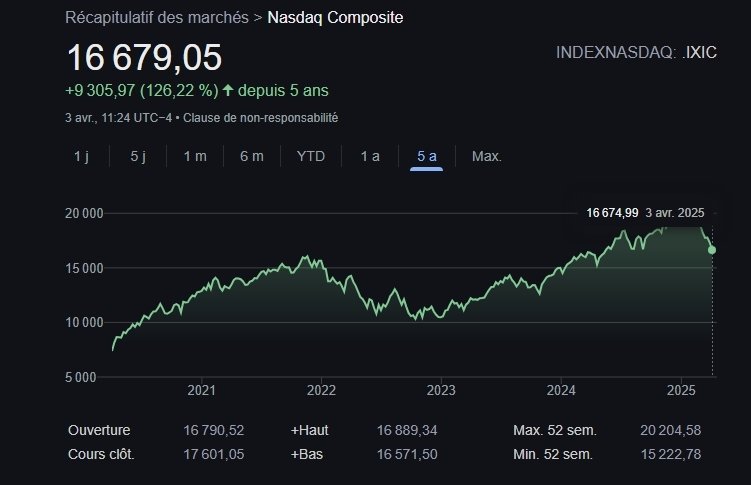Click the Min. 52 sem. label
The image size is (751, 485).
tap(553, 454)
